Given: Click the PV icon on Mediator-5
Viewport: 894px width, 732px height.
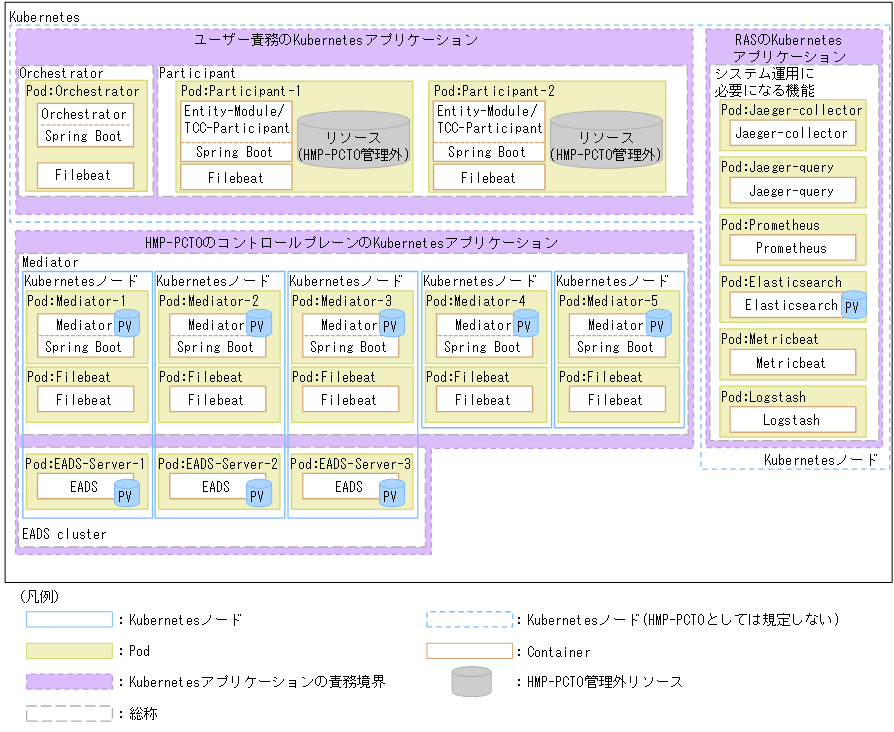Looking at the screenshot, I should (x=659, y=324).
